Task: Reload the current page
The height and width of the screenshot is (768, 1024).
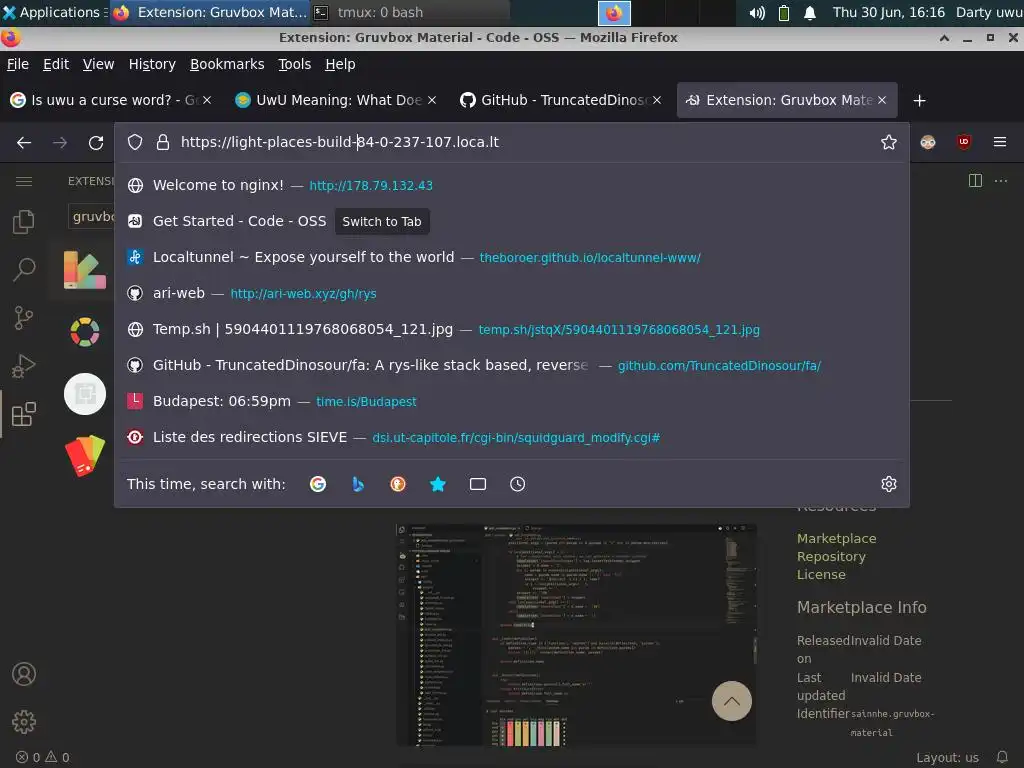Action: 96,142
